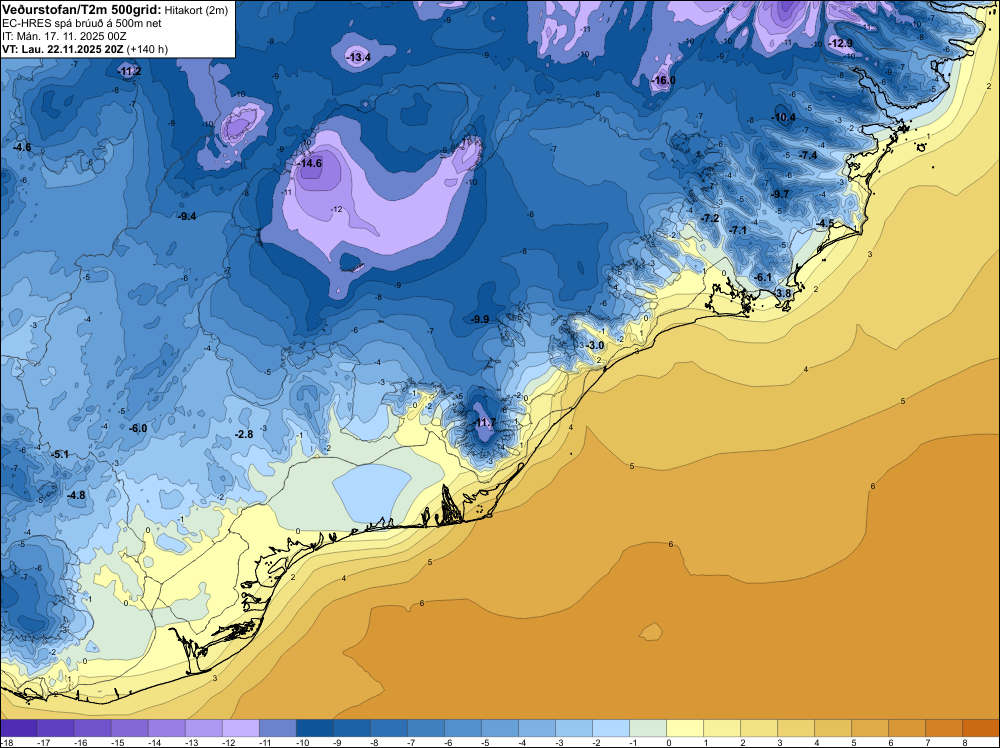Click the '-13' legend scale label
The width and height of the screenshot is (1000, 748).
pos(191,743)
